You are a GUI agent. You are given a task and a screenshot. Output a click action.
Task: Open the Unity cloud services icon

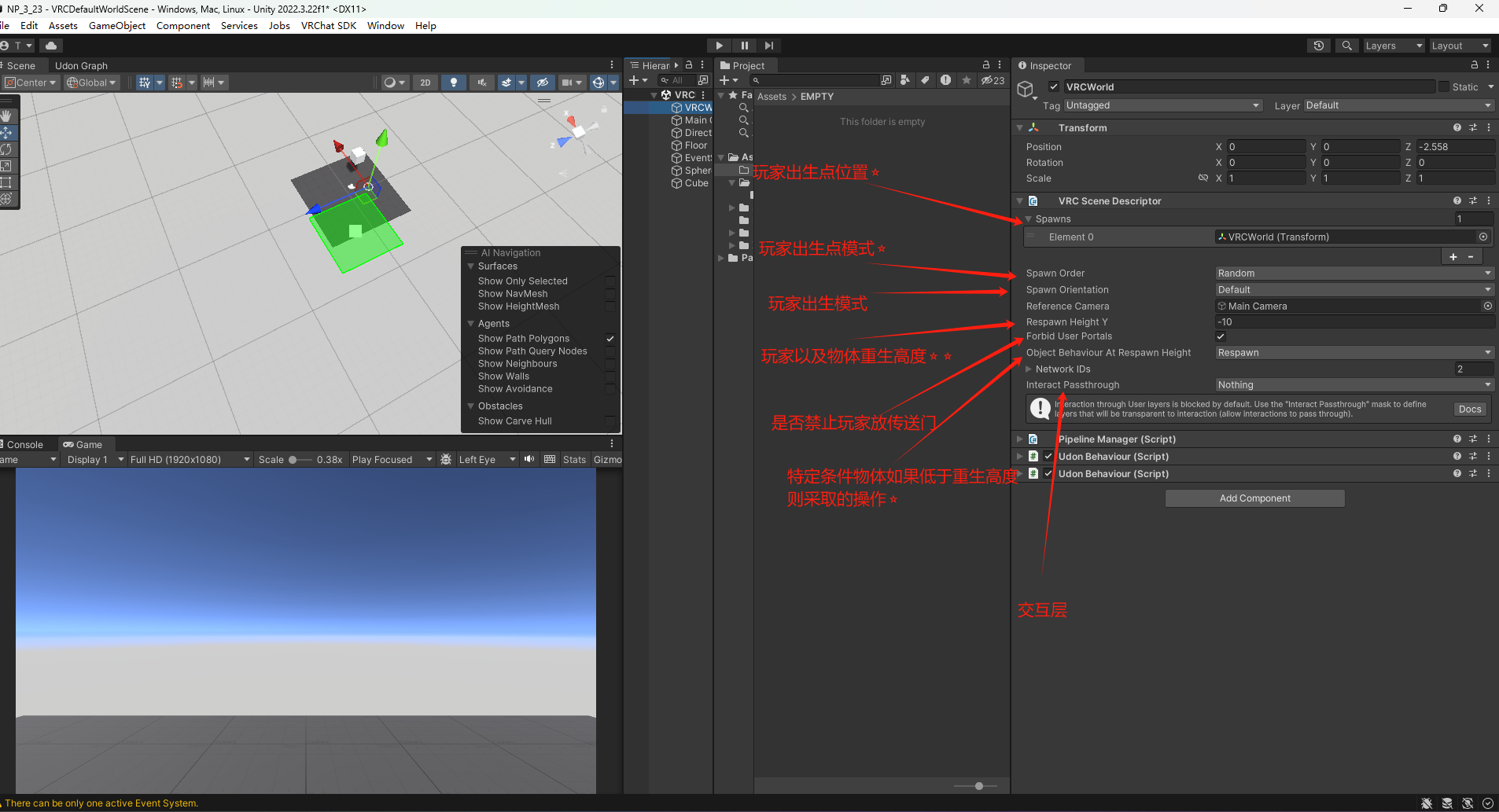[51, 46]
